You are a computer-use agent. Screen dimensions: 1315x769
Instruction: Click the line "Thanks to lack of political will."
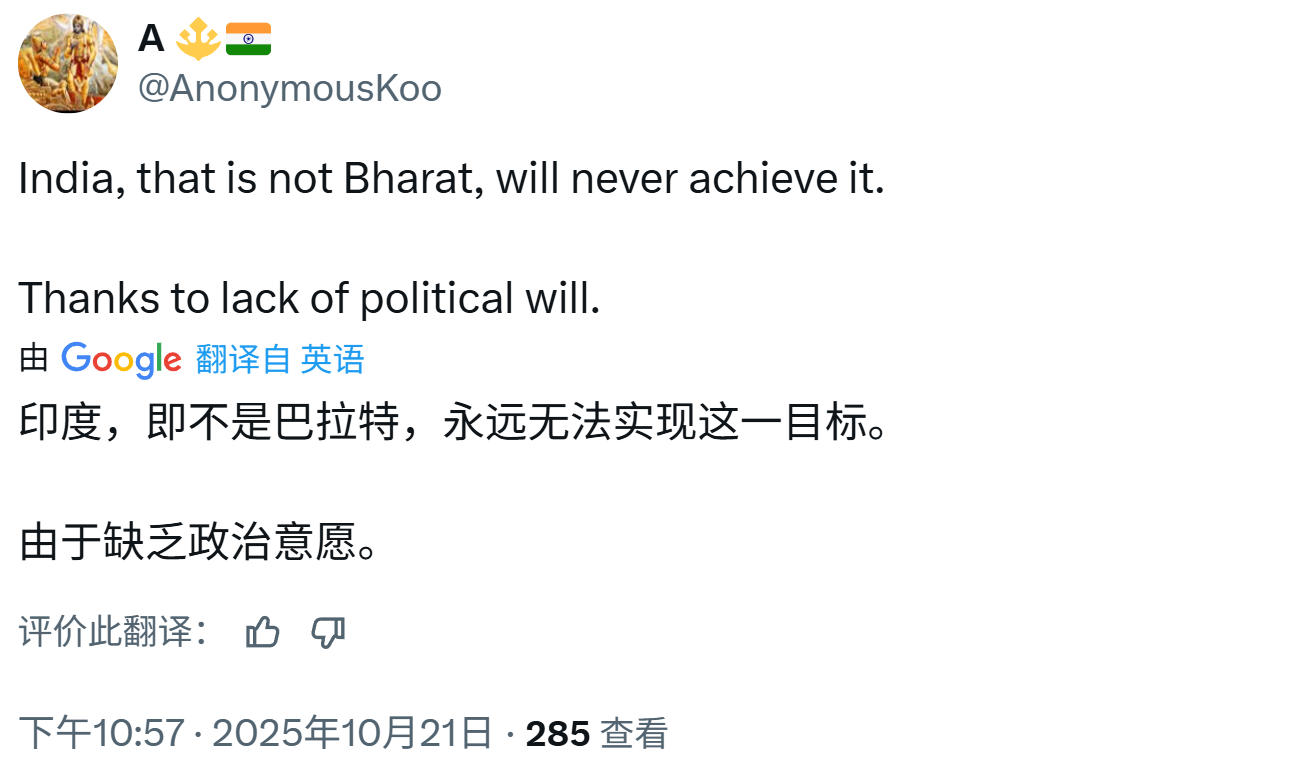coord(309,298)
